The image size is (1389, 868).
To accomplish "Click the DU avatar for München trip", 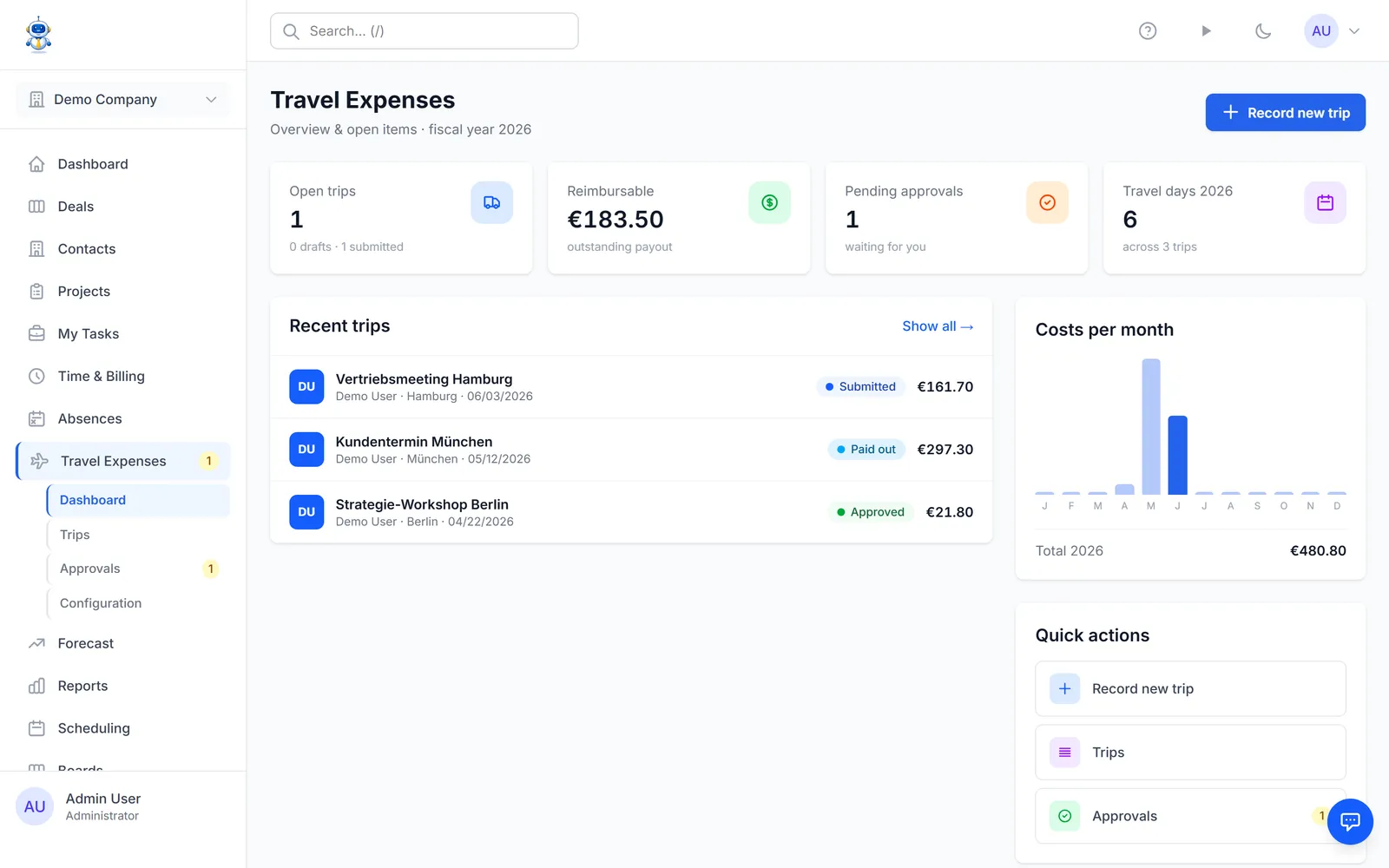I will click(306, 450).
